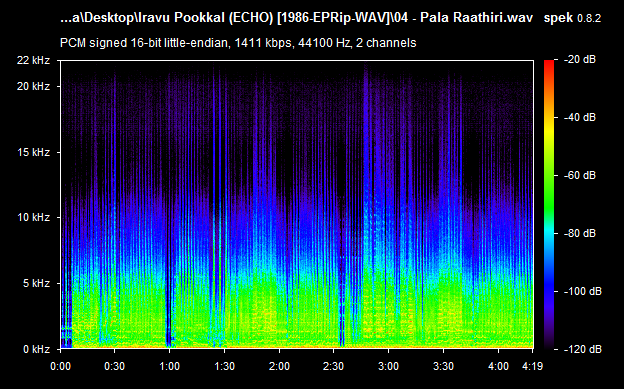The width and height of the screenshot is (624, 389).
Task: Click the 1:00 time axis label
Action: tap(170, 366)
